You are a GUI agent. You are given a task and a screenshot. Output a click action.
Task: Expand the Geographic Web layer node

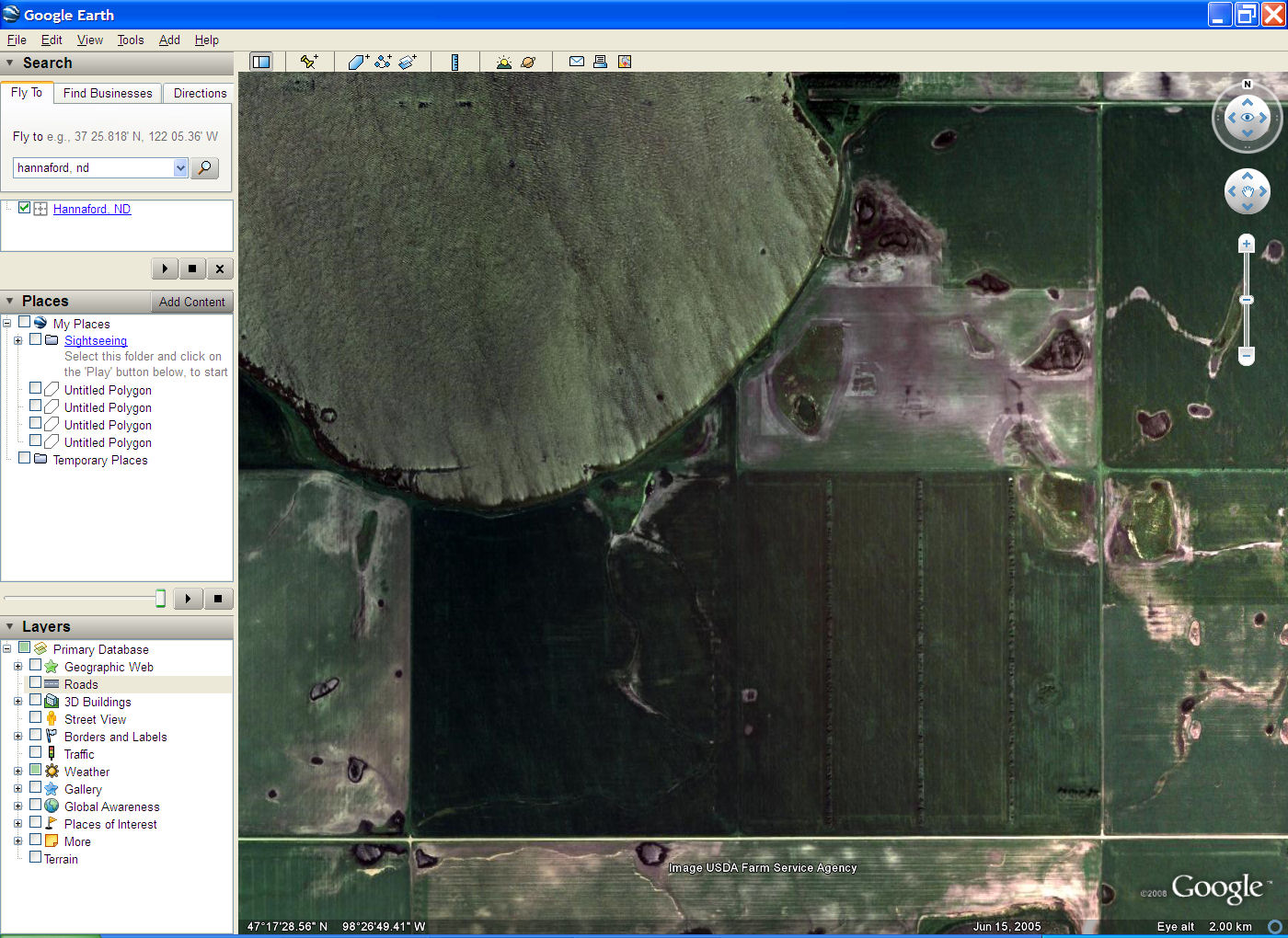click(x=17, y=667)
